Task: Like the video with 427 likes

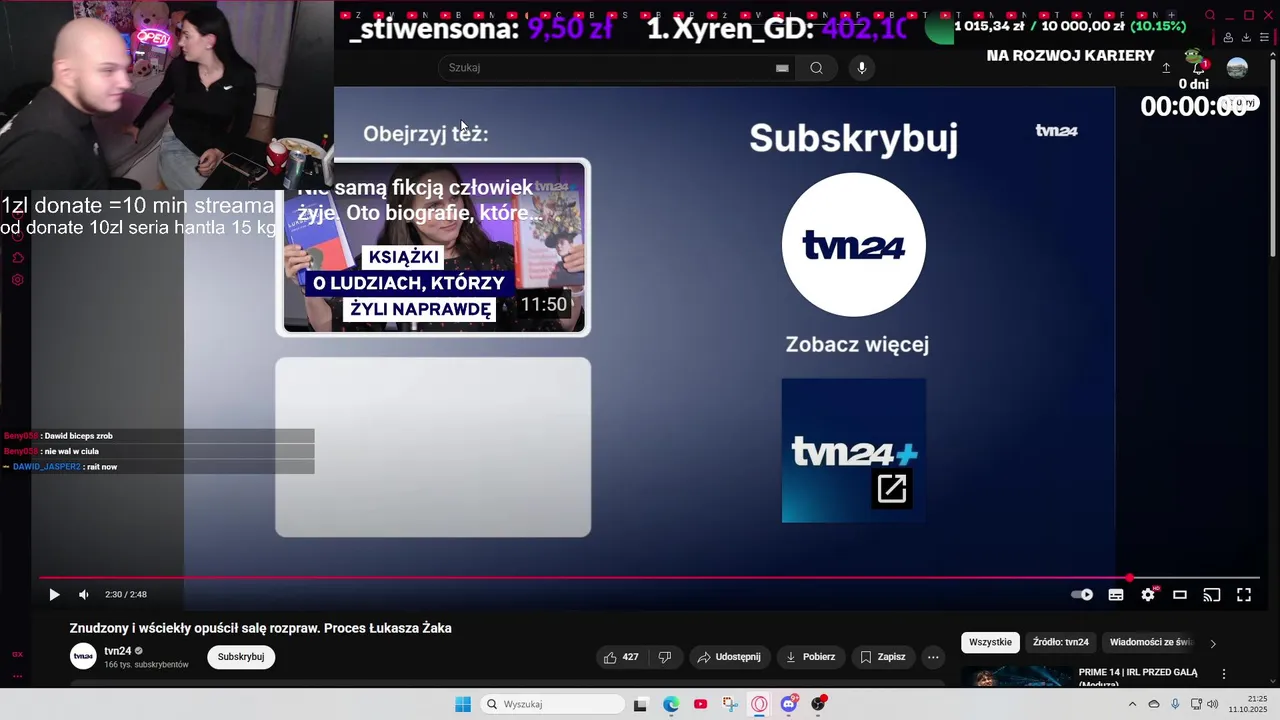Action: tap(621, 657)
